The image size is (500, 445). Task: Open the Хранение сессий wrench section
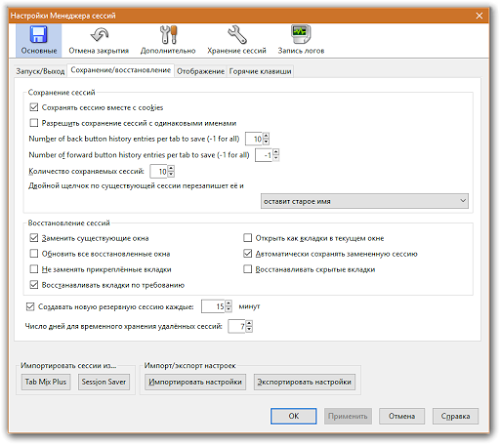(x=237, y=40)
